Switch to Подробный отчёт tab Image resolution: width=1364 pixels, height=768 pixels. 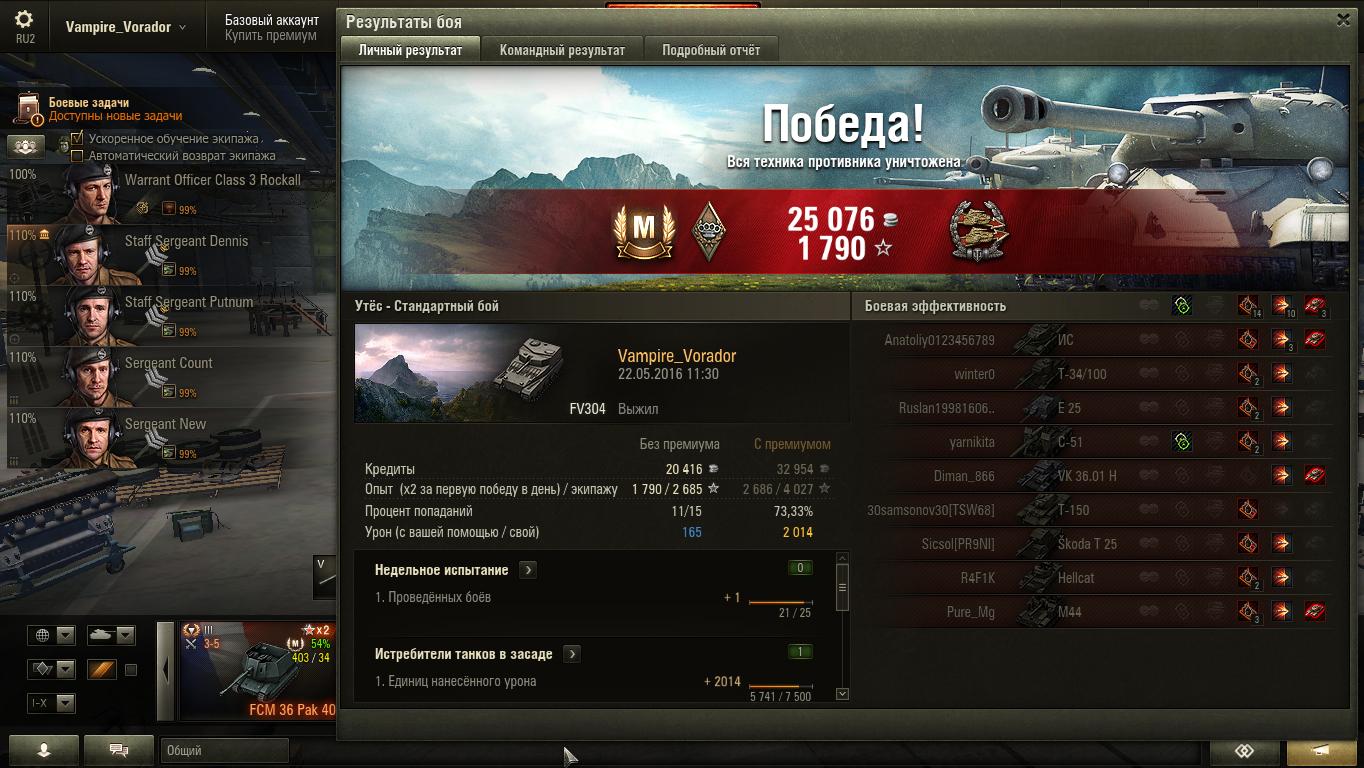711,50
